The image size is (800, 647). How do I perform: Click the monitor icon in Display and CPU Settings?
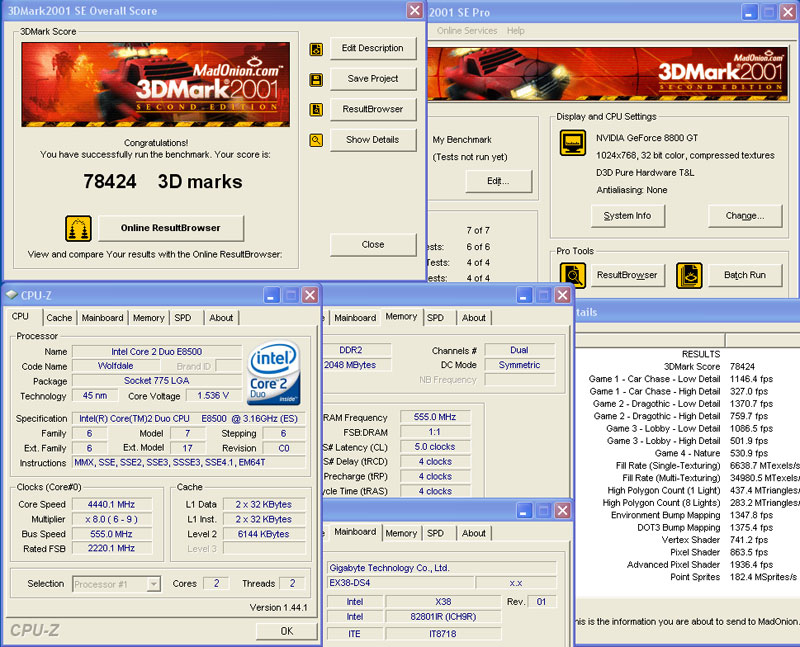tap(573, 142)
